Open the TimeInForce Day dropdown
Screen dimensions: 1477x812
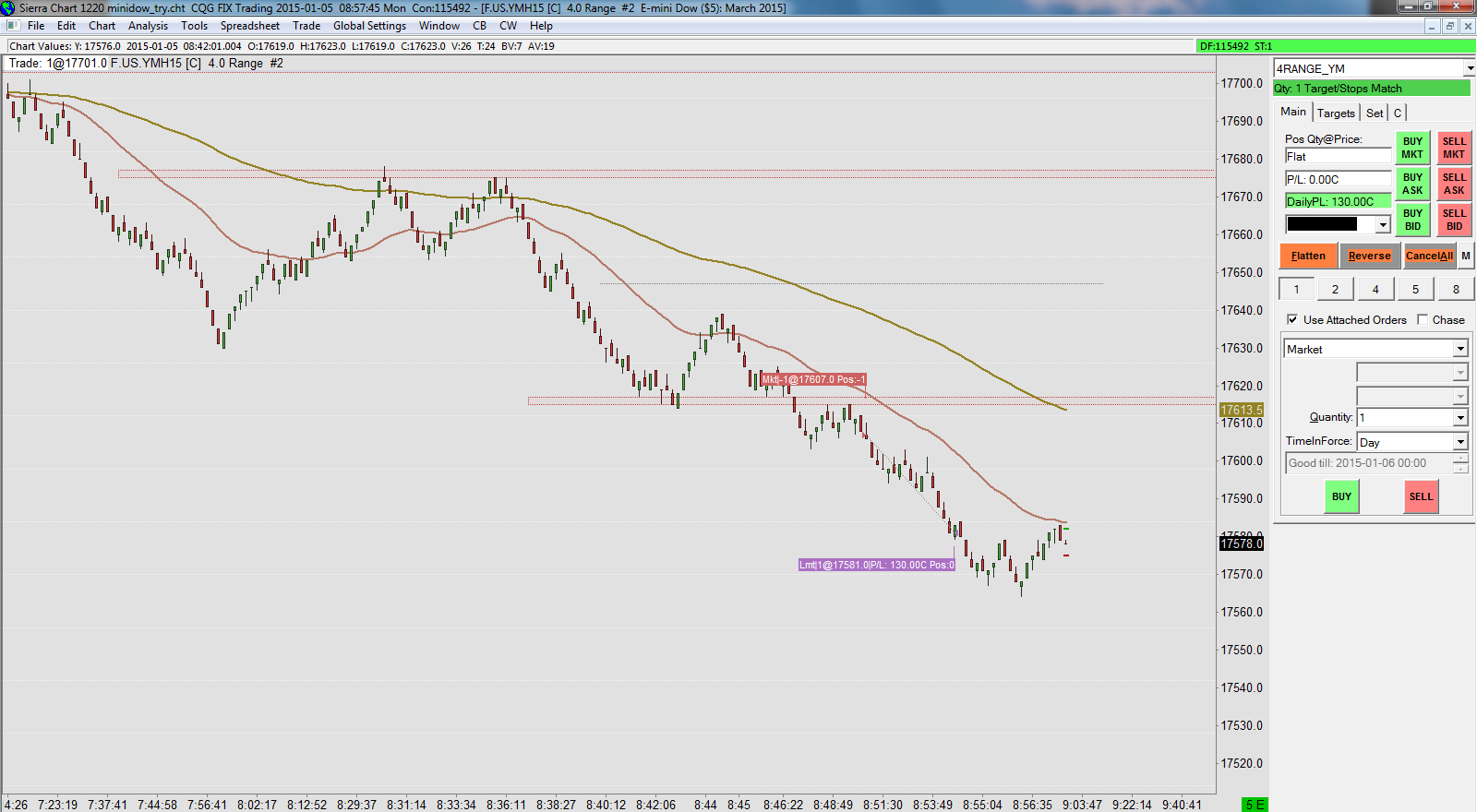tap(1460, 442)
